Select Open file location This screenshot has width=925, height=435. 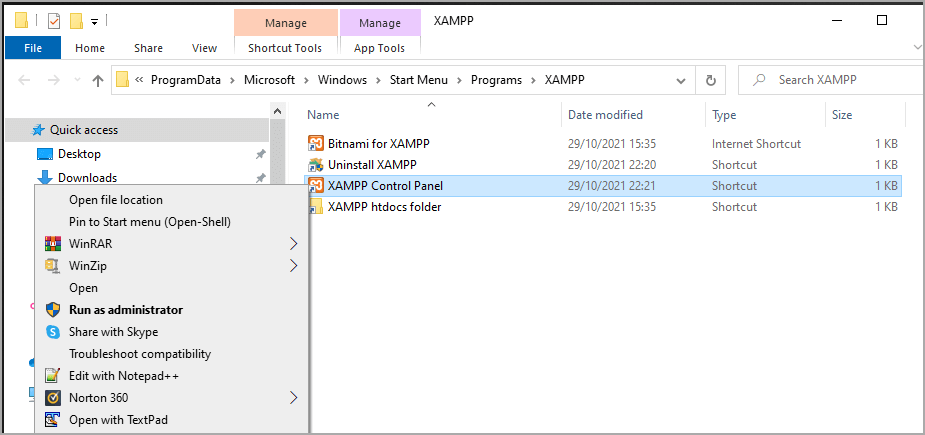(x=115, y=200)
